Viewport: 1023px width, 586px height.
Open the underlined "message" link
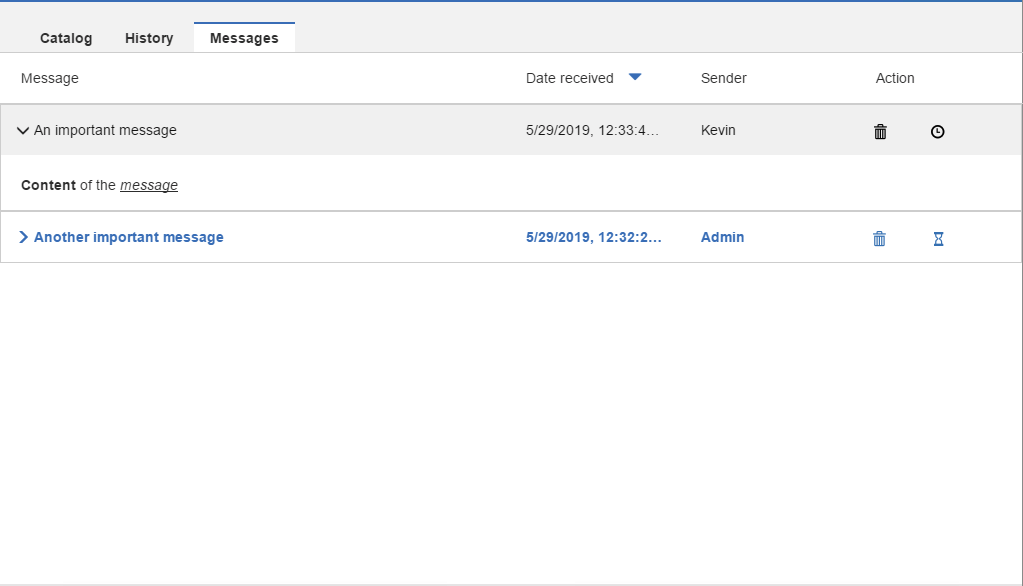[x=148, y=185]
